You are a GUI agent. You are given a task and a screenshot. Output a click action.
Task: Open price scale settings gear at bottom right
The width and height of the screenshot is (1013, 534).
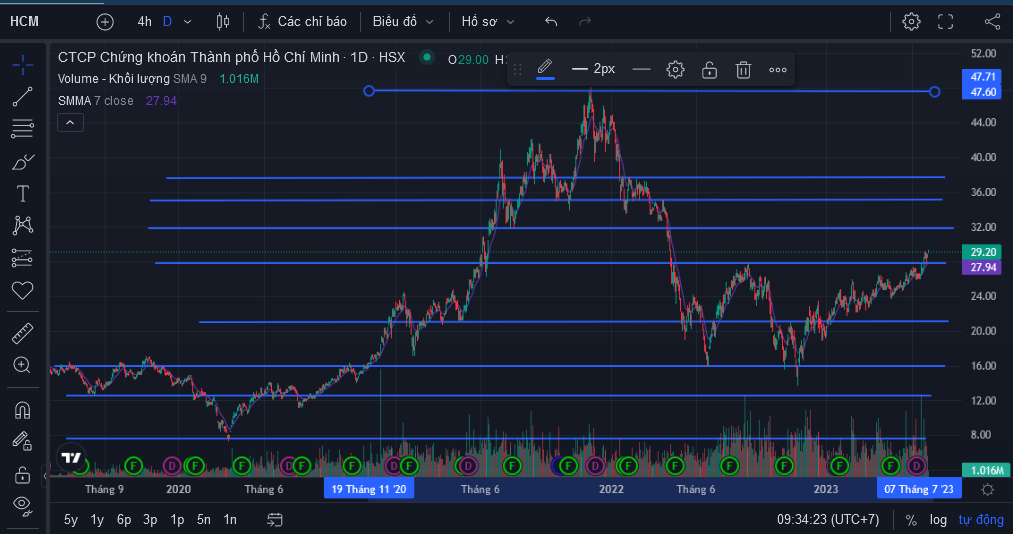pyautogui.click(x=987, y=489)
